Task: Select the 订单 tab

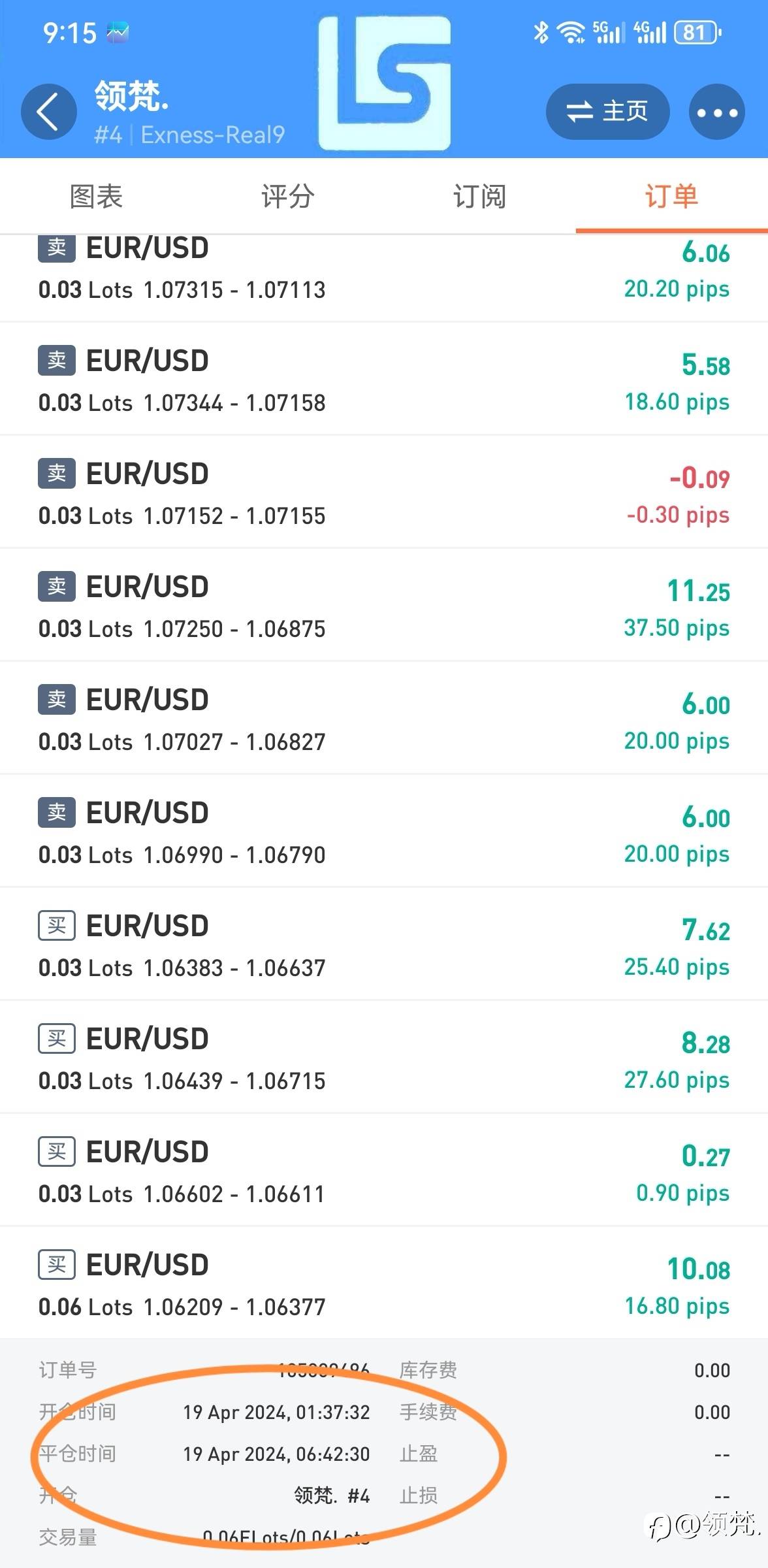Action: [x=671, y=197]
